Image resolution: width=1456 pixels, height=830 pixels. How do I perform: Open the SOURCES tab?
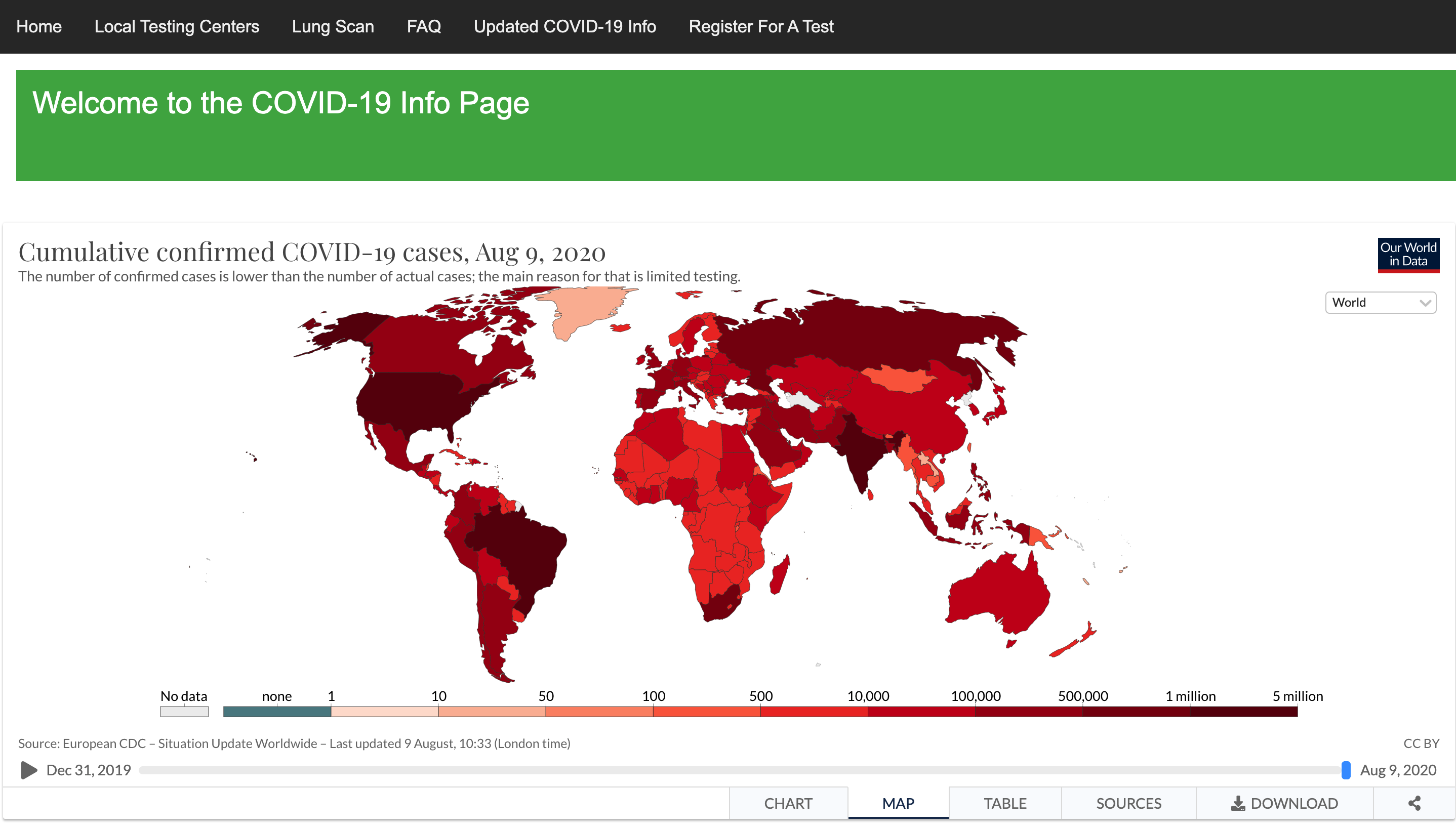tap(1128, 803)
